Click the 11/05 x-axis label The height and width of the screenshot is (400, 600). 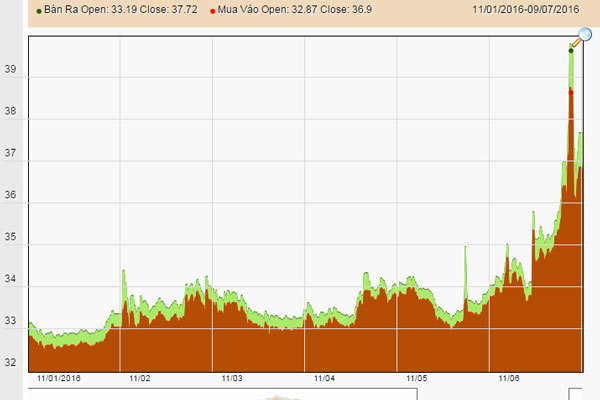[x=416, y=380]
